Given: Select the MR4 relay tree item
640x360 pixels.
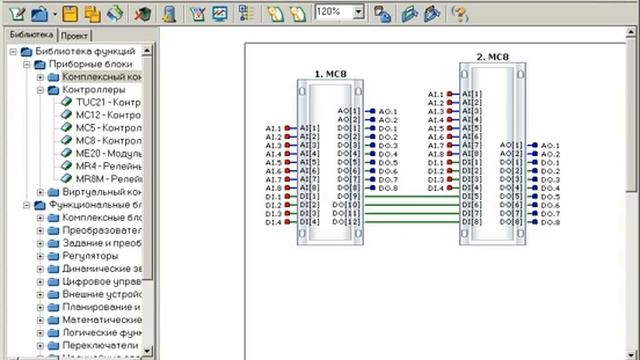Looking at the screenshot, I should 109,166.
